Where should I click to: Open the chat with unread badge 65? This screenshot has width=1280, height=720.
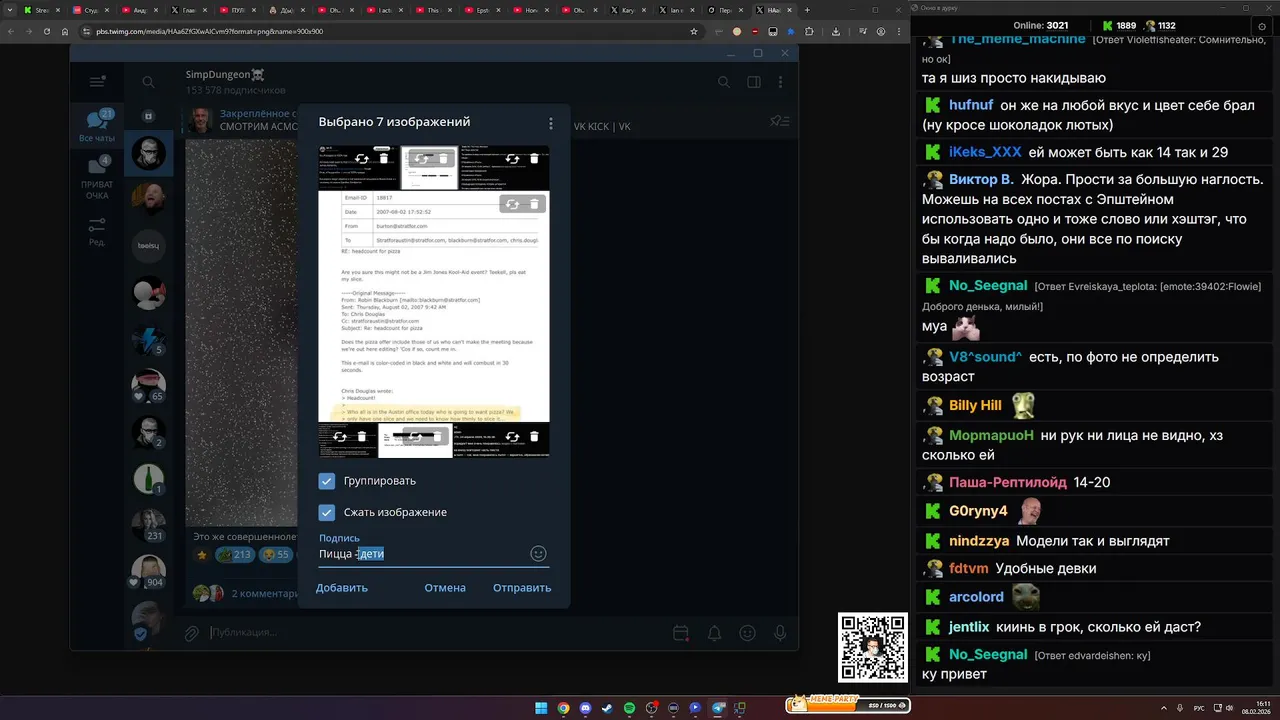pyautogui.click(x=149, y=384)
